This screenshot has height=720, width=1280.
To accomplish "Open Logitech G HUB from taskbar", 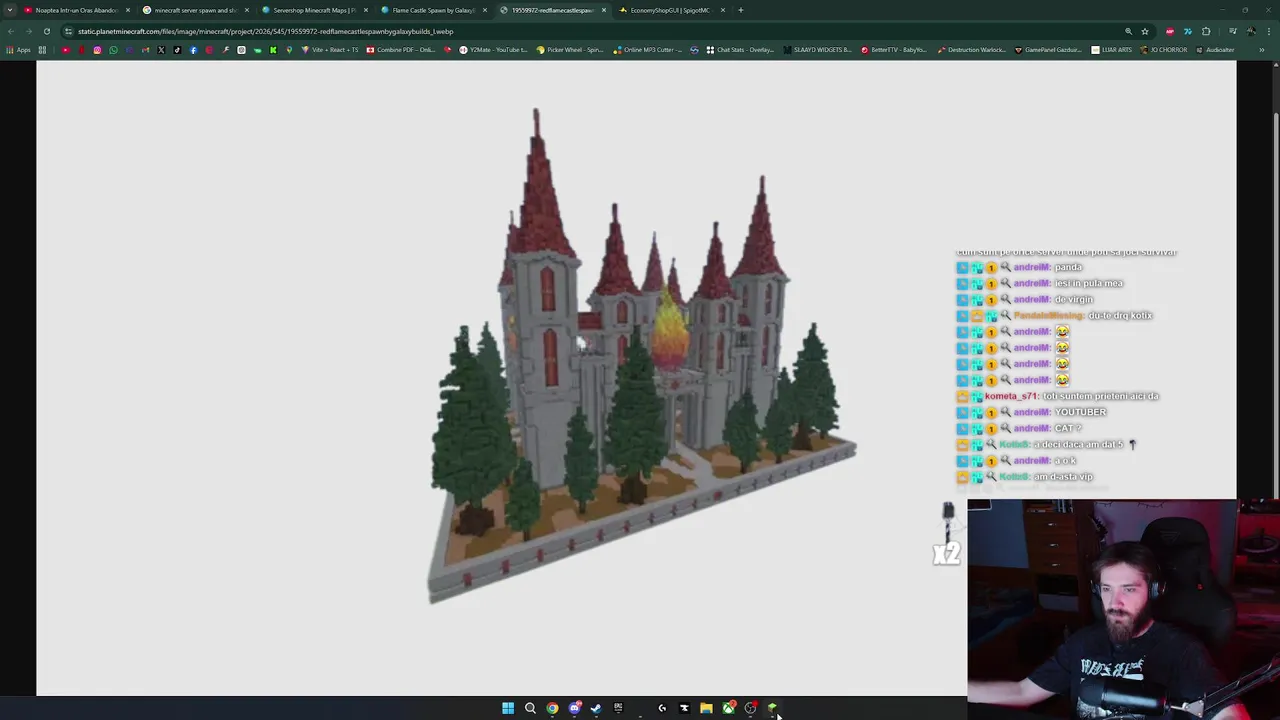I will click(x=662, y=708).
